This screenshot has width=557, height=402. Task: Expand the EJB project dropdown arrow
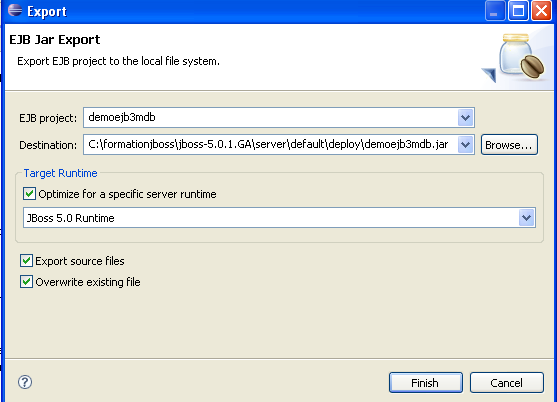465,118
